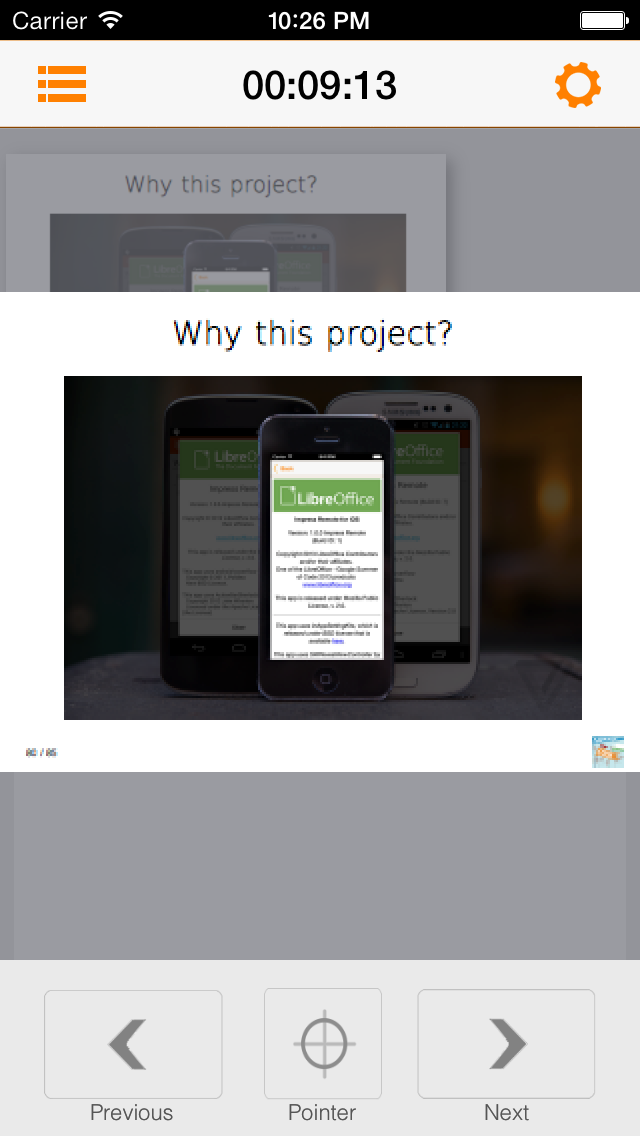Tap the slide number counter text
This screenshot has height=1136, width=640.
[41, 753]
